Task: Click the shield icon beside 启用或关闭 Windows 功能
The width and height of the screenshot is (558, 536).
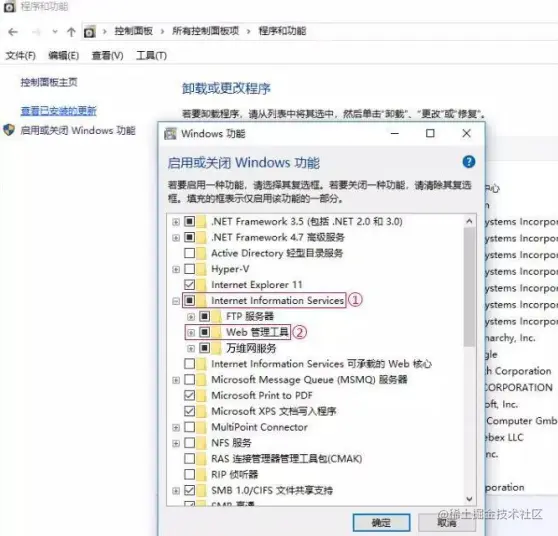Action: click(9, 130)
